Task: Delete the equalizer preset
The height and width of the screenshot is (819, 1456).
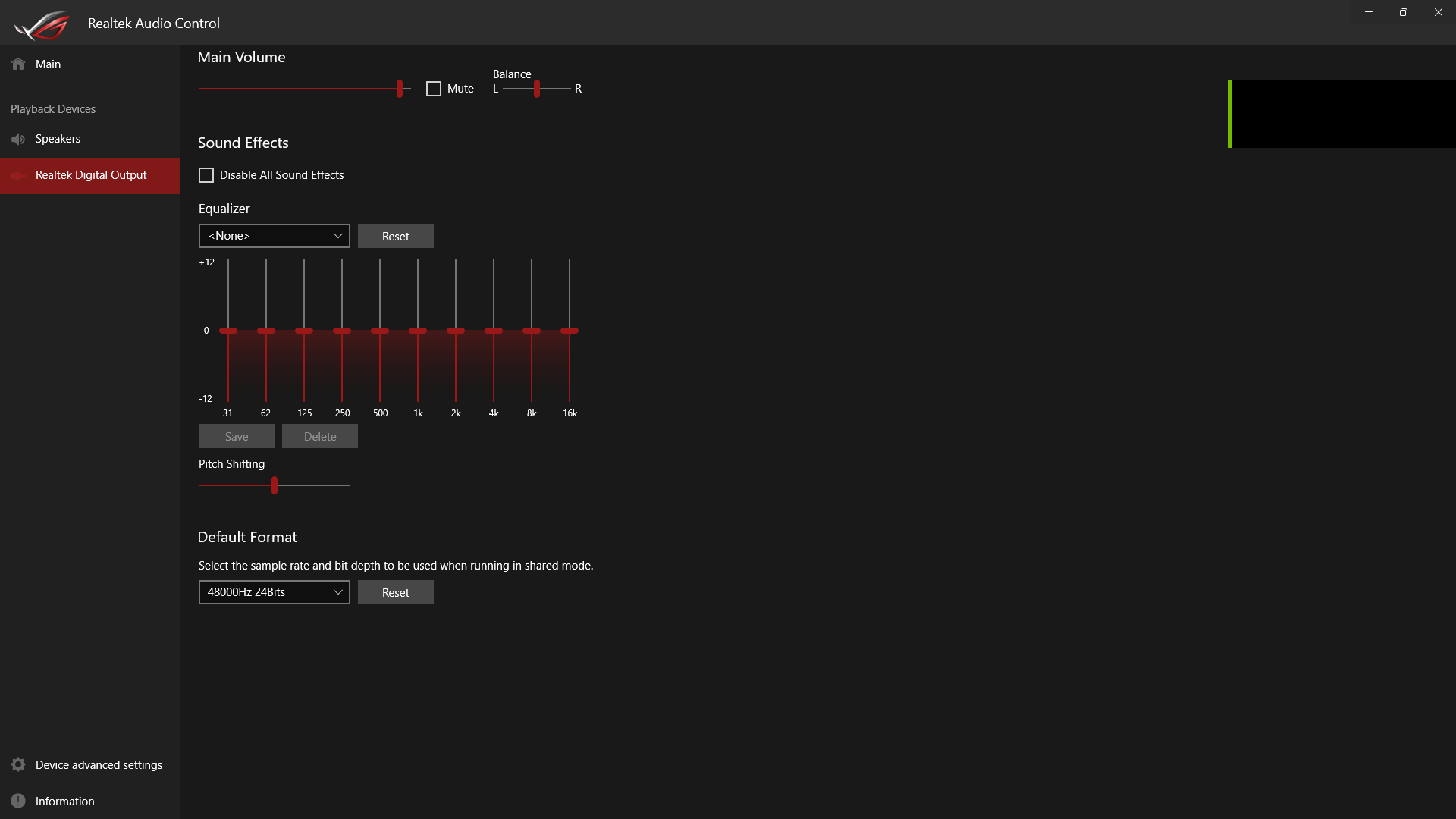Action: [320, 436]
